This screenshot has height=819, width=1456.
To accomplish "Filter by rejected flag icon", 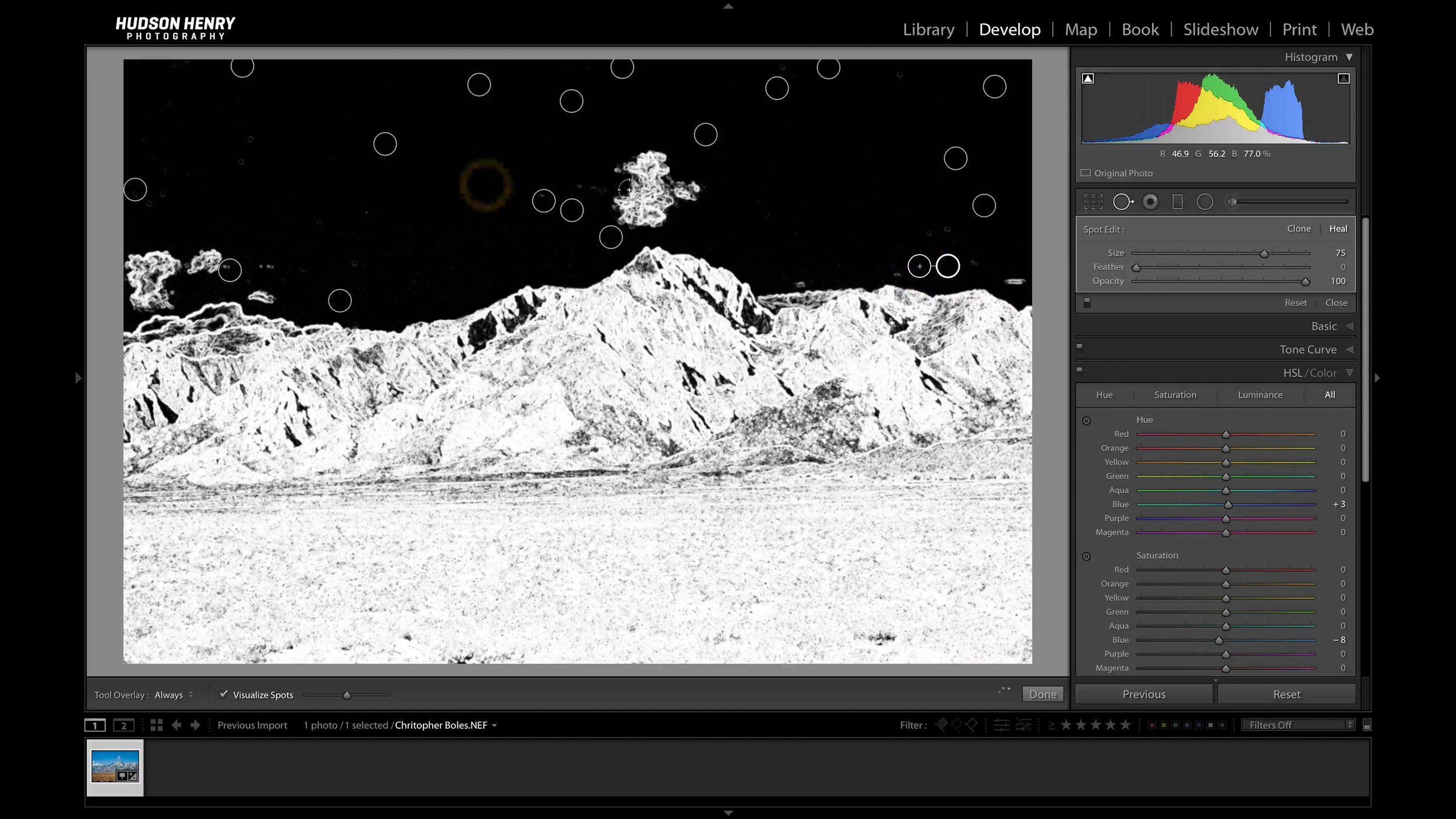I will coord(971,725).
